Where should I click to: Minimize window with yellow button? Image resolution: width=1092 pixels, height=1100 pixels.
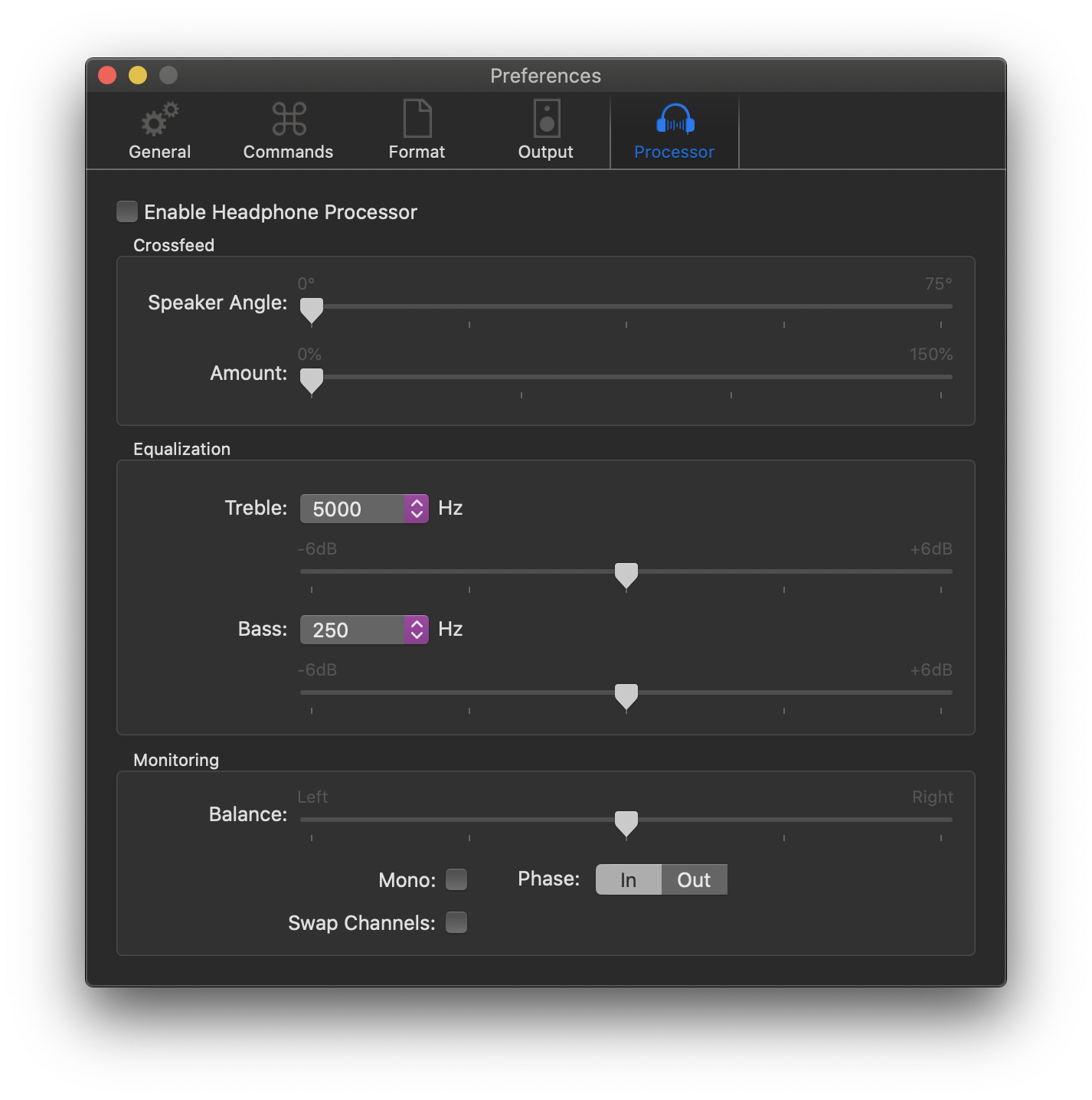138,75
